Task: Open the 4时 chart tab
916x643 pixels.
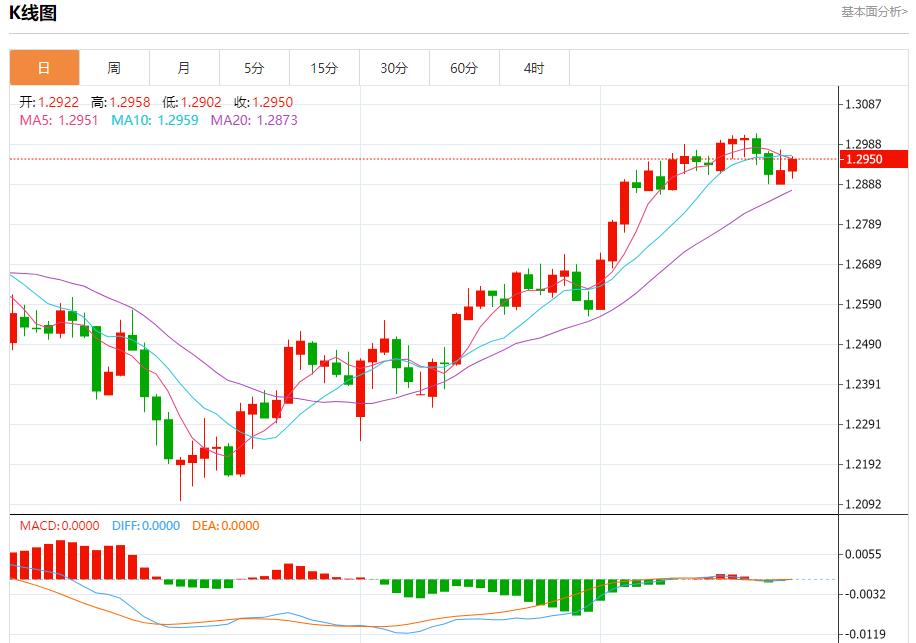Action: click(x=535, y=68)
